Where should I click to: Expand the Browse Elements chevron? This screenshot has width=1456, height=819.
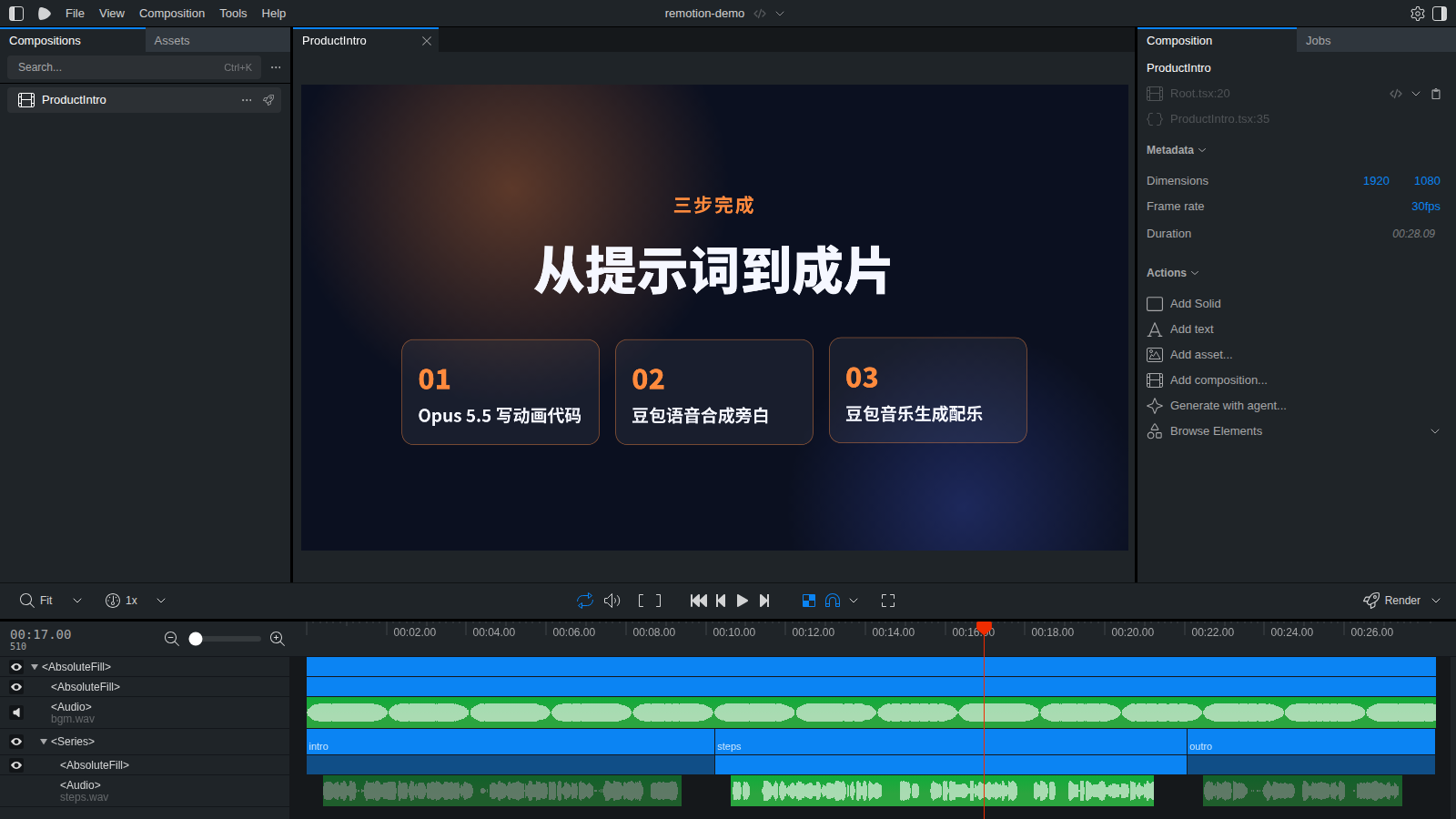[x=1435, y=431]
